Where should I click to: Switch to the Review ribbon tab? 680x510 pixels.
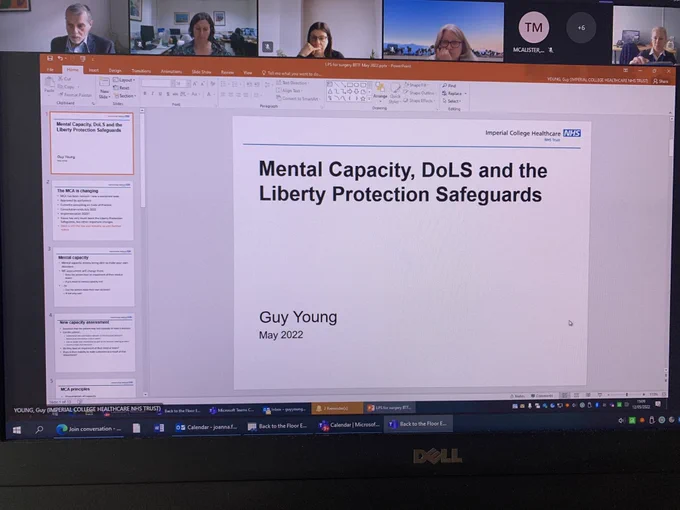point(227,72)
